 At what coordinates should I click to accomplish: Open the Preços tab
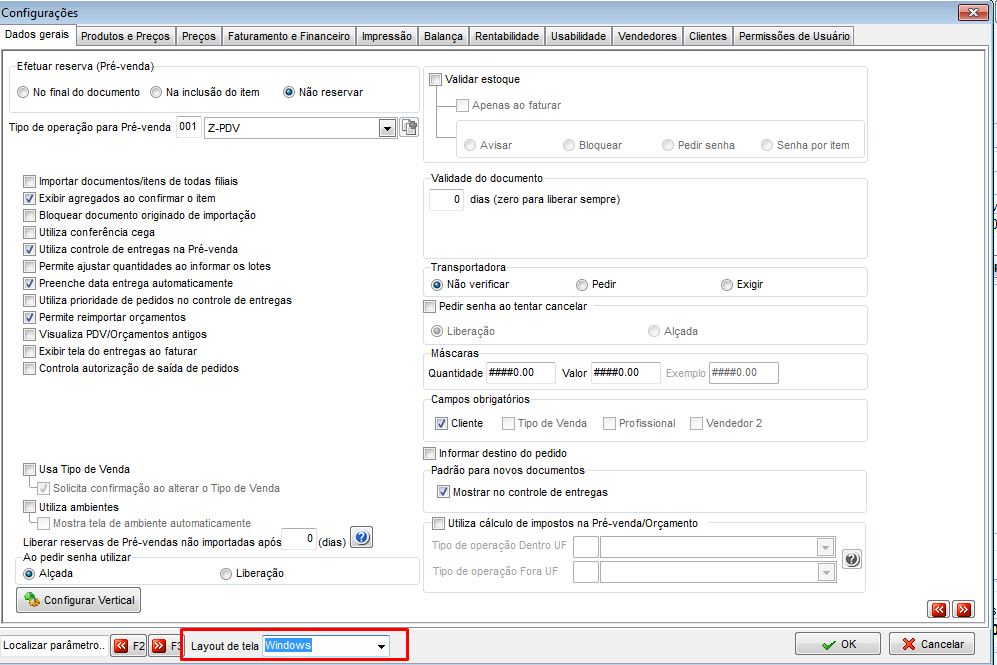(198, 36)
